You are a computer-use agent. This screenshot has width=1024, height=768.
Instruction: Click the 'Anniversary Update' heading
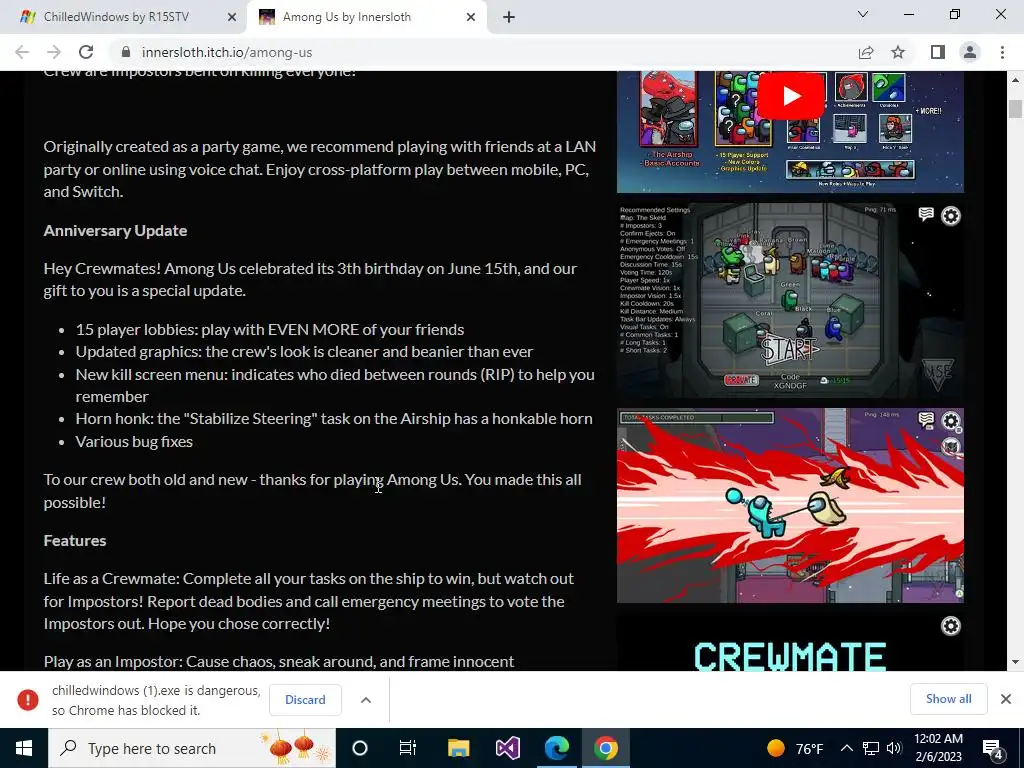[116, 231]
